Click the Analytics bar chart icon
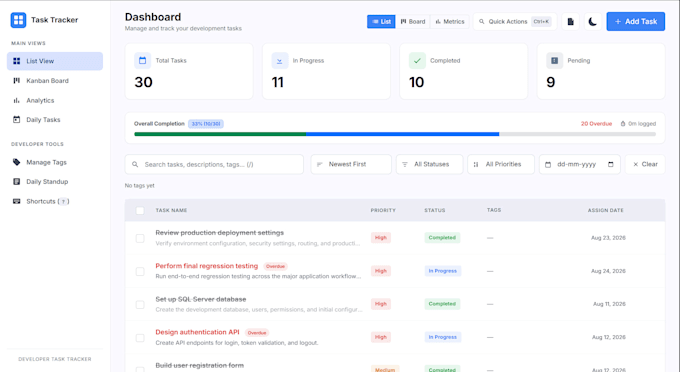The image size is (680, 372). point(16,100)
